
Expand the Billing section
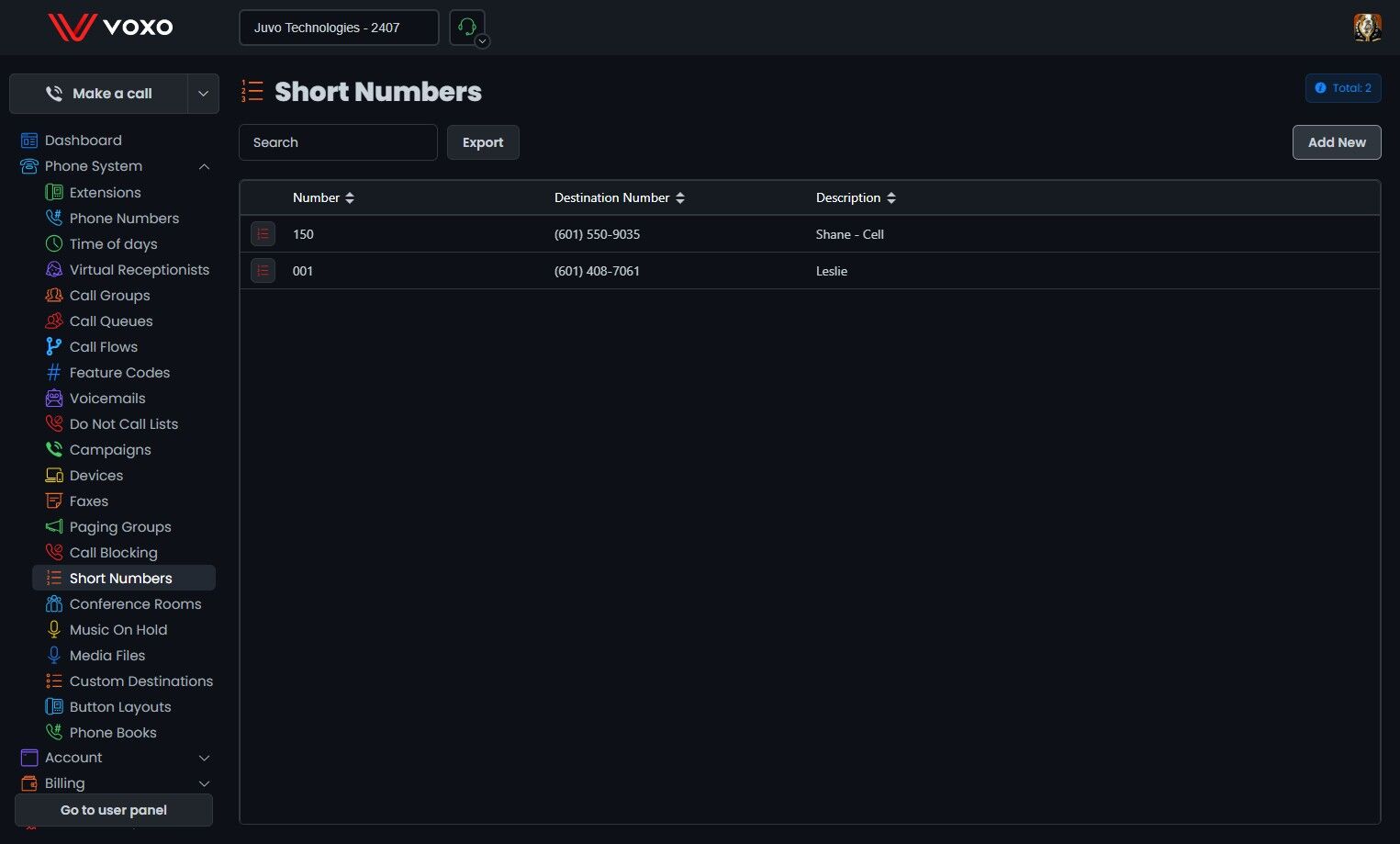[204, 783]
